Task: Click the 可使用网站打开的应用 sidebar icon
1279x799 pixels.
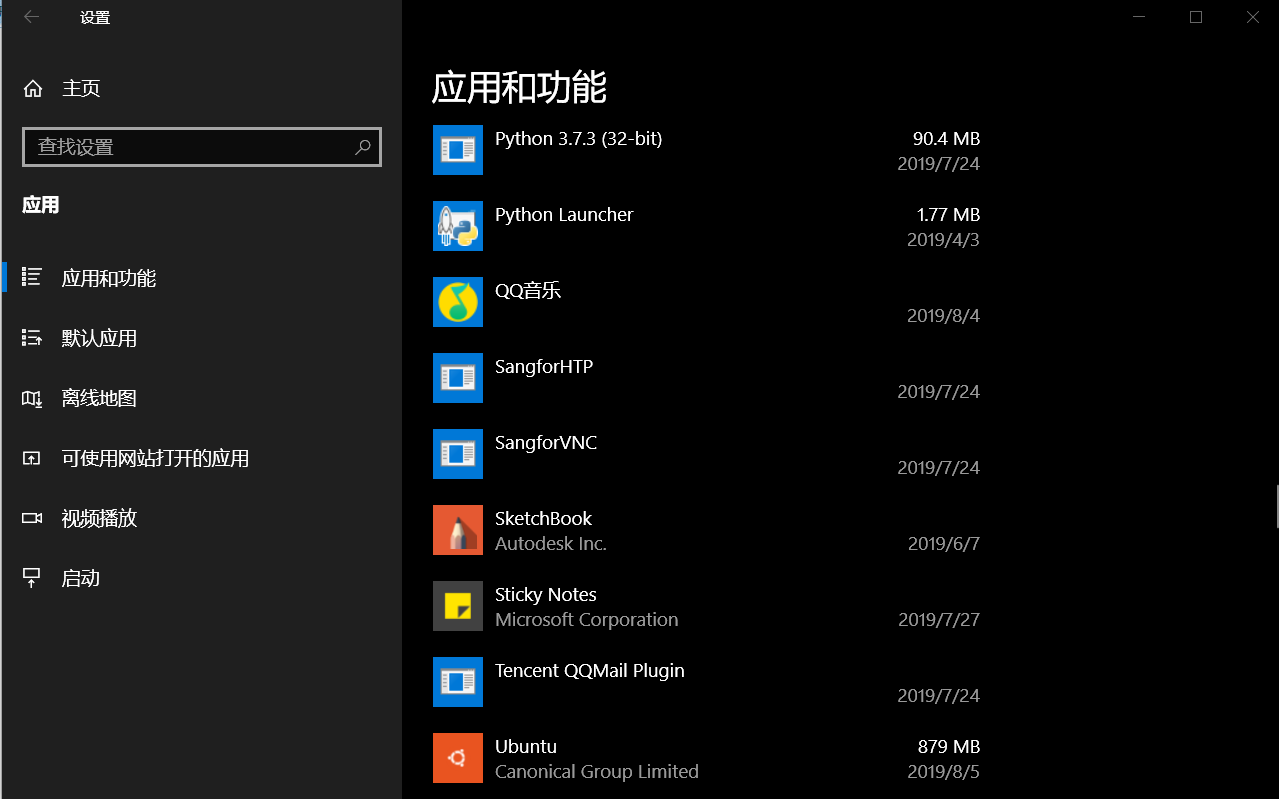Action: 32,458
